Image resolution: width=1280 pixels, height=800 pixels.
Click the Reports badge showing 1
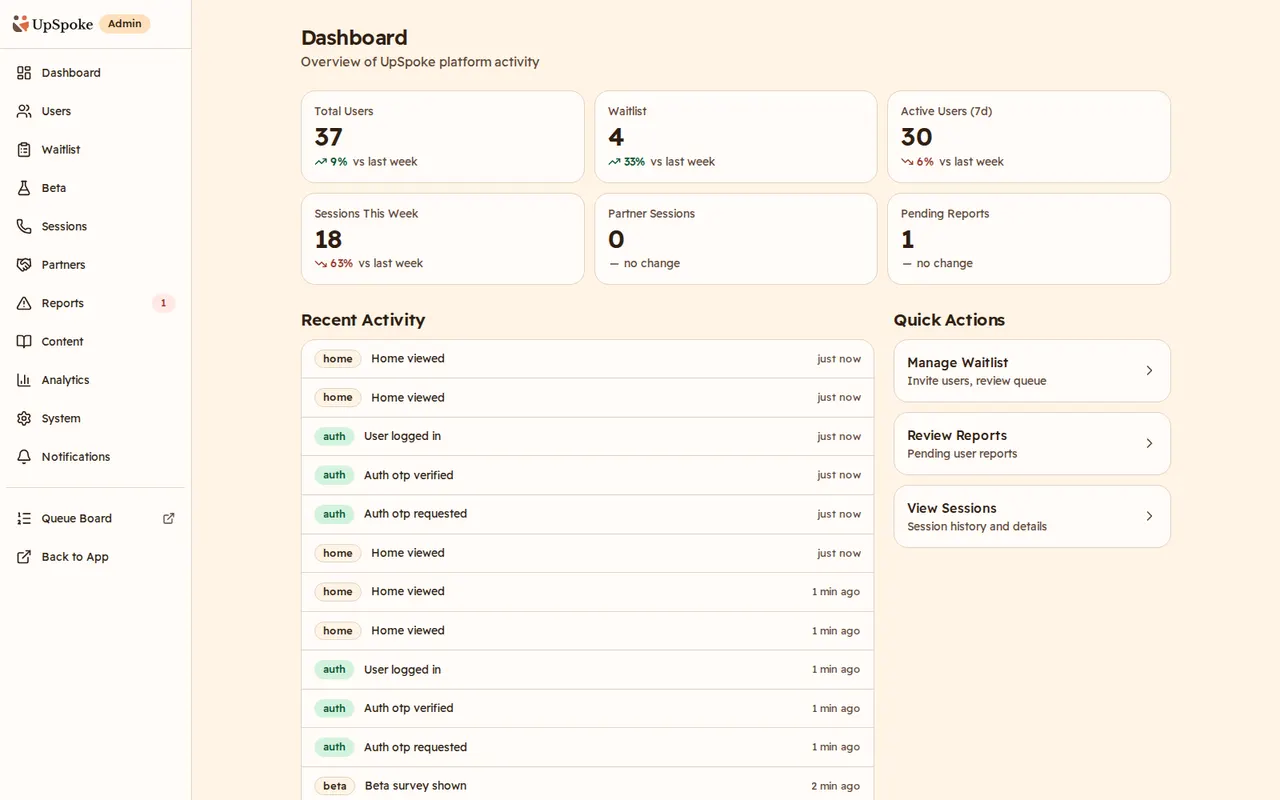[x=163, y=303]
